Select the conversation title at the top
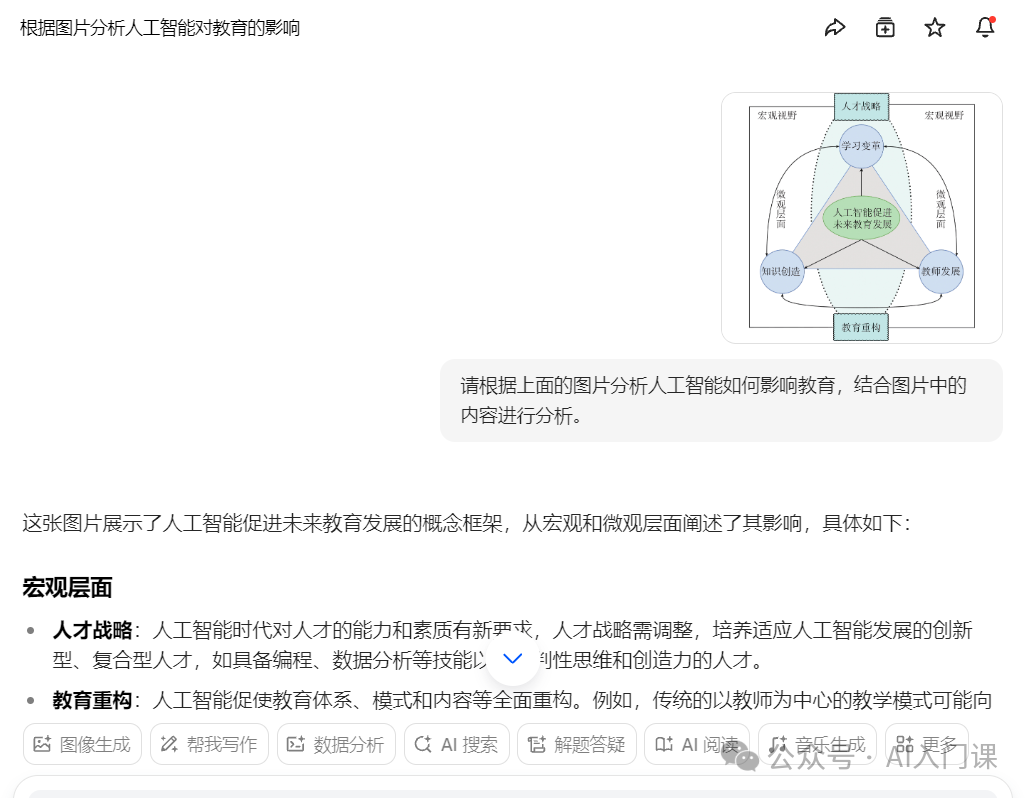This screenshot has width=1030, height=798. pyautogui.click(x=159, y=28)
